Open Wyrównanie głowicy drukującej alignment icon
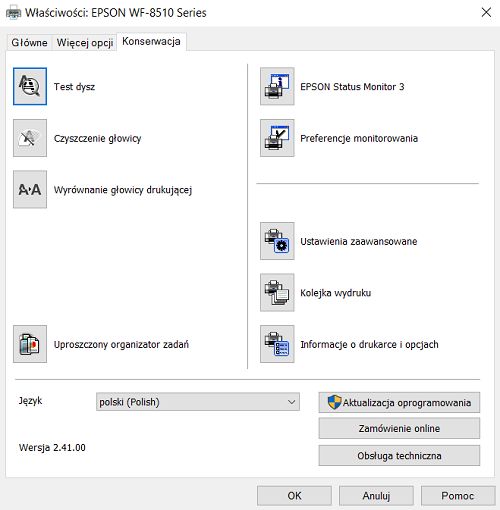500x510 pixels. coord(30,189)
